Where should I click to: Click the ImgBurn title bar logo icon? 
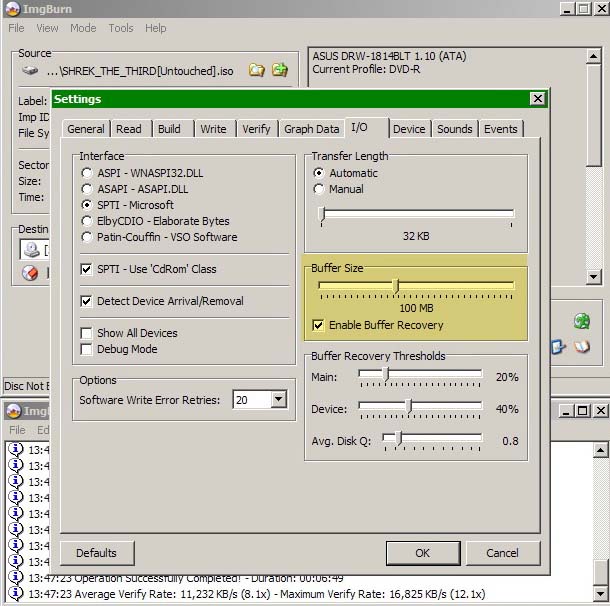(13, 9)
